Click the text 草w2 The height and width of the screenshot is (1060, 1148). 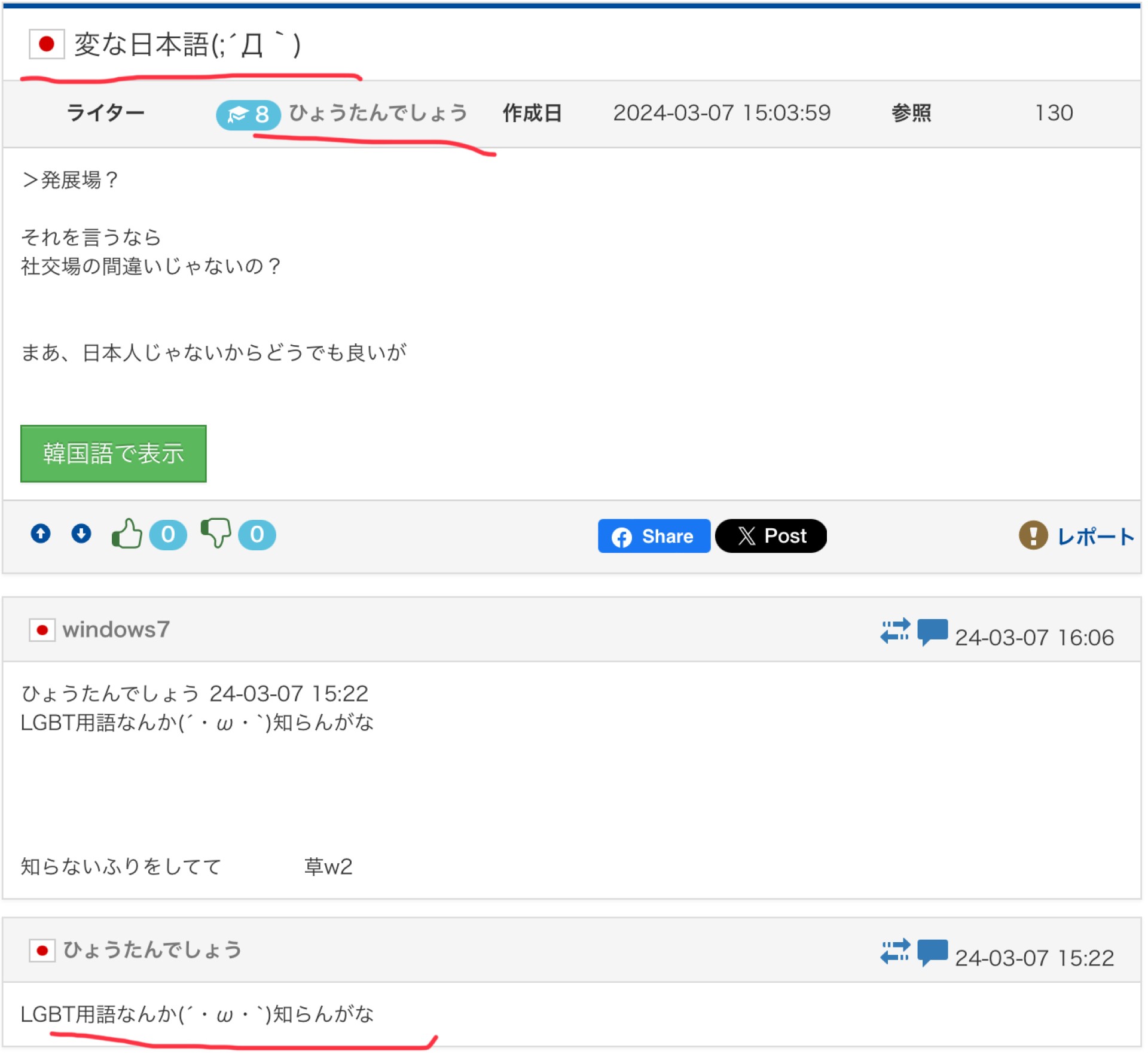[x=328, y=867]
